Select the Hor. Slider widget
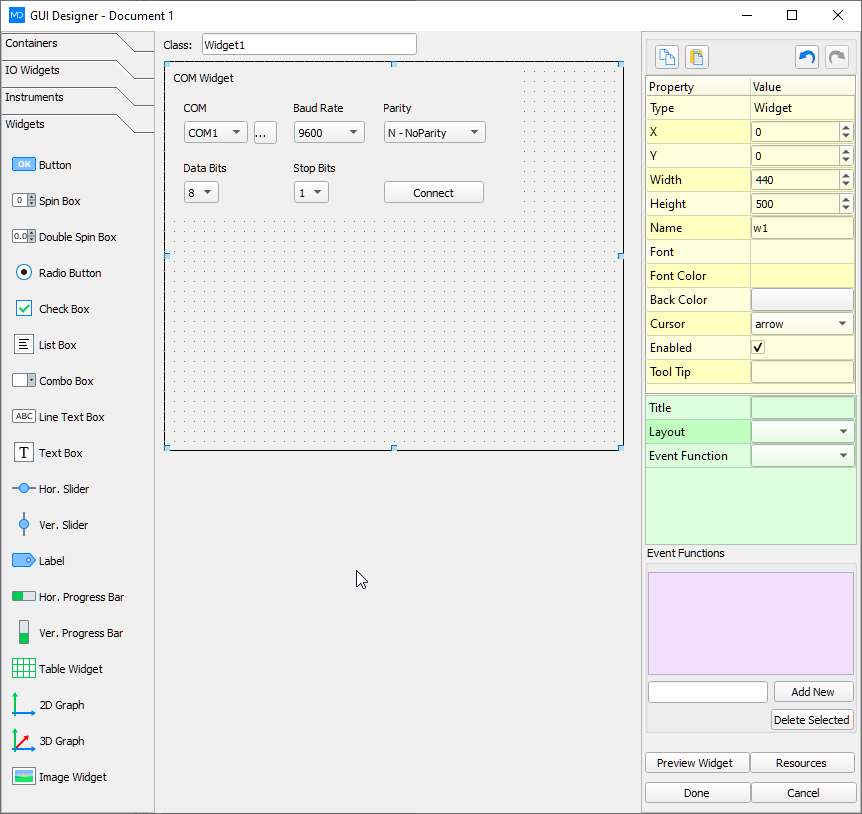The width and height of the screenshot is (862, 814). click(x=52, y=488)
